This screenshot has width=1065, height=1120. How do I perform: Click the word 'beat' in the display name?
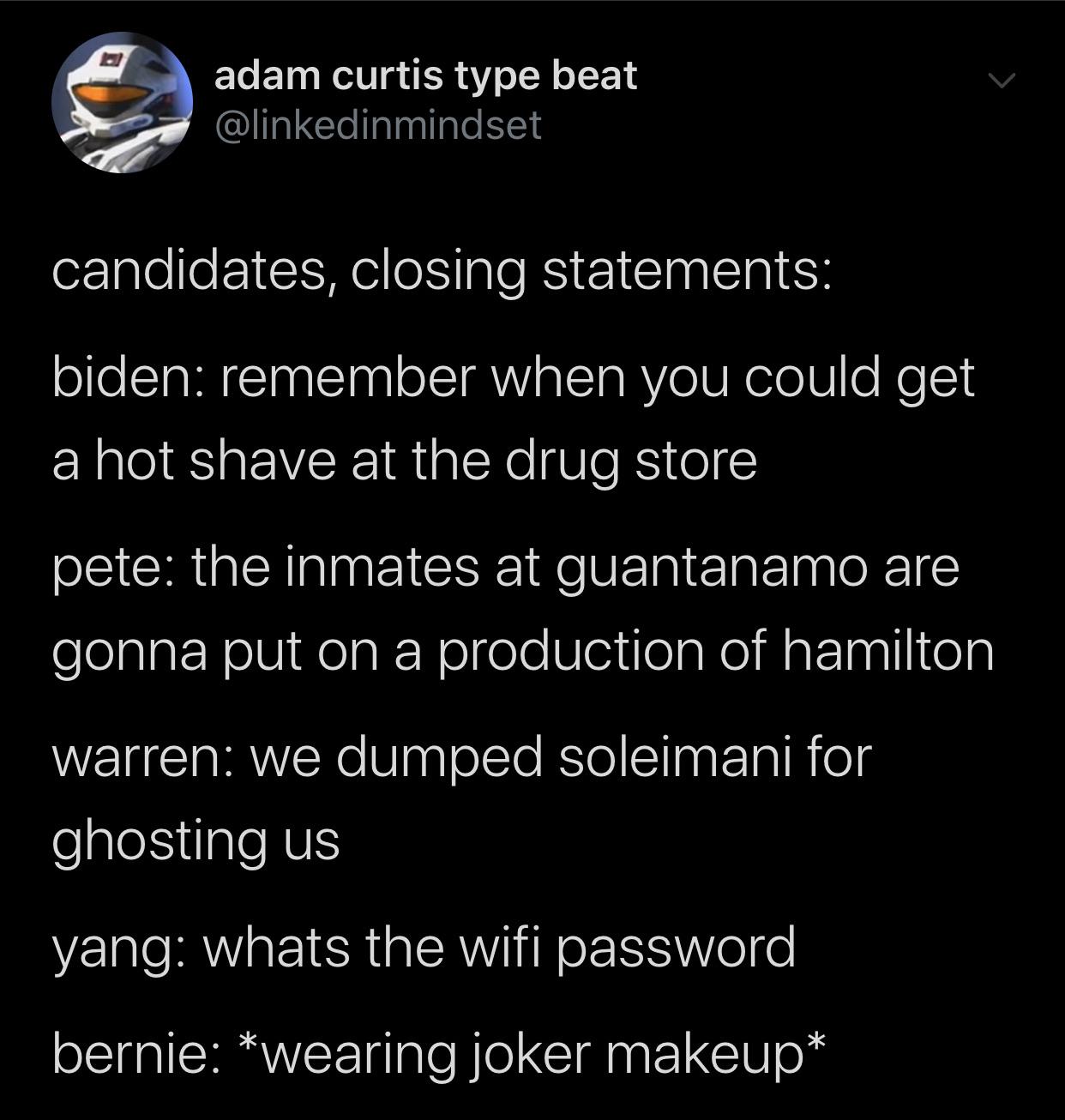[x=594, y=75]
